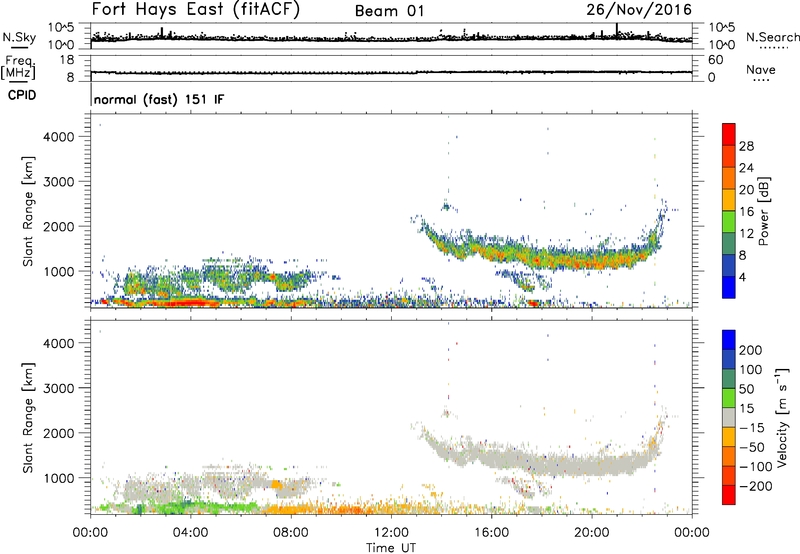Click the gray segment of velocity color bar
This screenshot has height=554, width=800.
pyautogui.click(x=729, y=418)
